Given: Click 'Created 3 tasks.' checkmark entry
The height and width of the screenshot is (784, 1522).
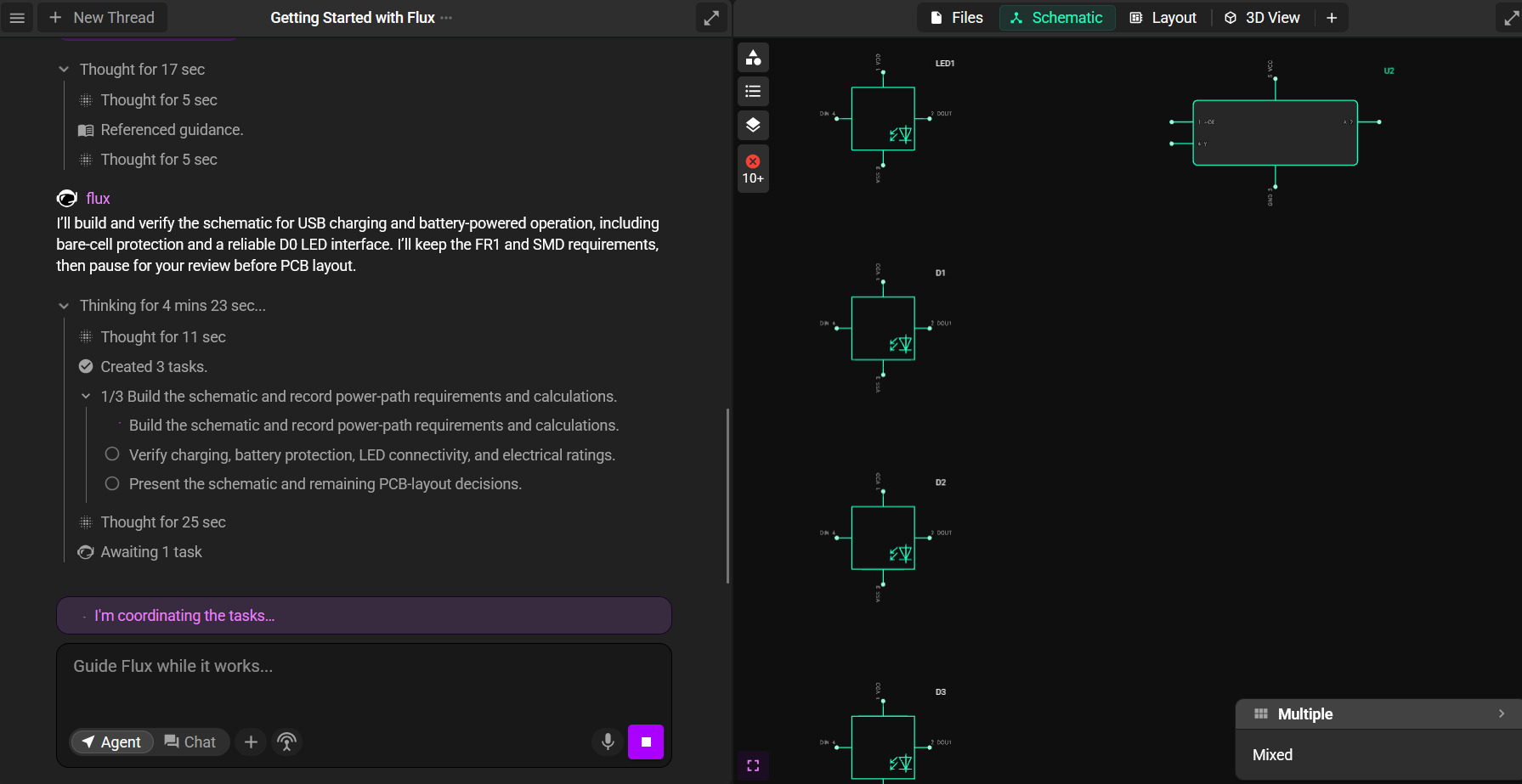Looking at the screenshot, I should pyautogui.click(x=144, y=367).
